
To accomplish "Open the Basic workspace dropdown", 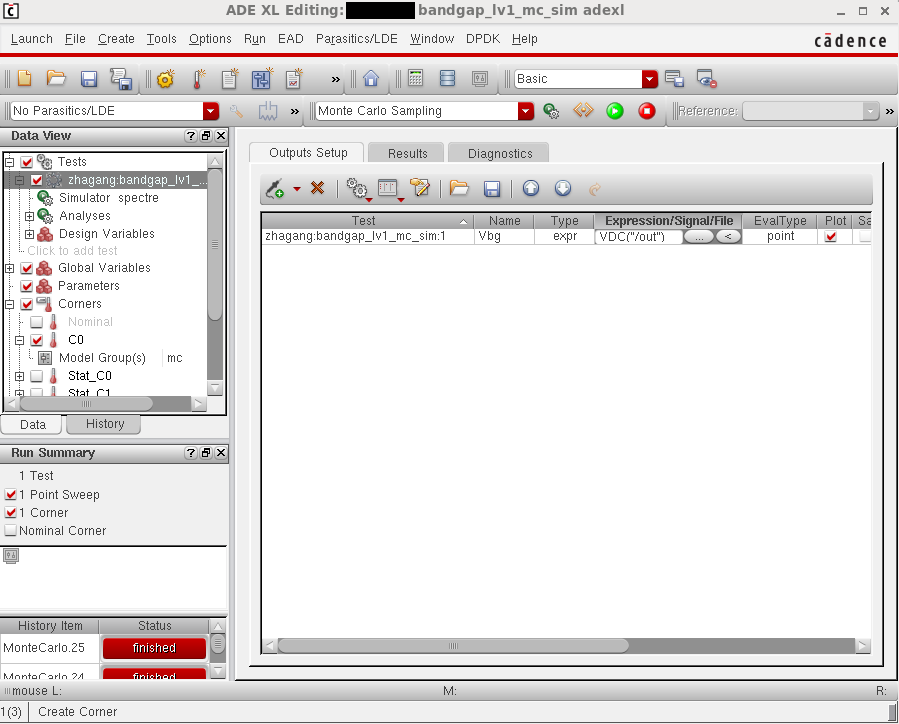I will pyautogui.click(x=650, y=79).
